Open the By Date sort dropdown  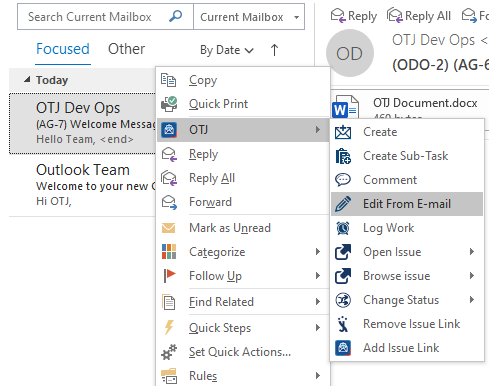pos(227,50)
